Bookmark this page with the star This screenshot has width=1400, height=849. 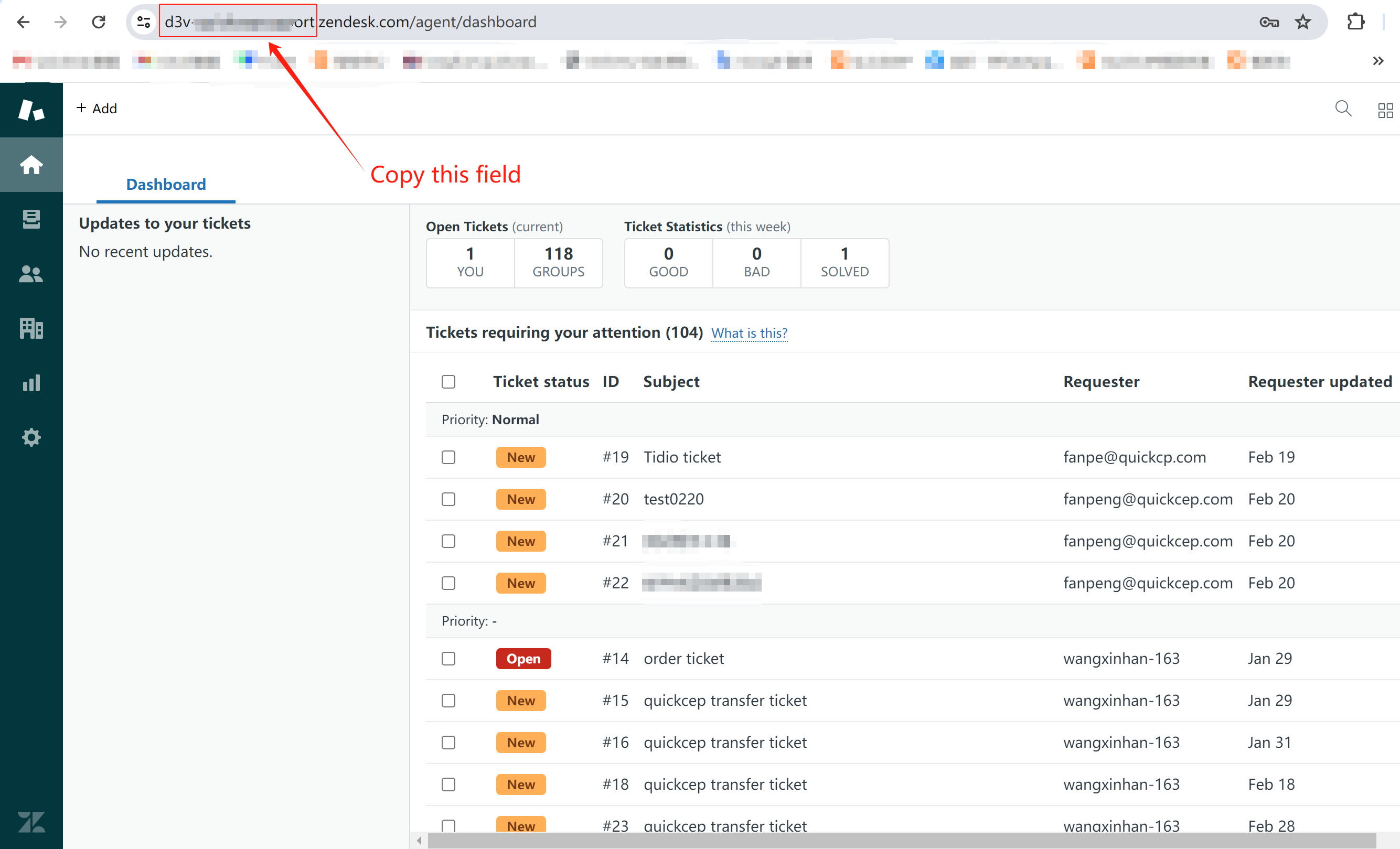[1303, 22]
